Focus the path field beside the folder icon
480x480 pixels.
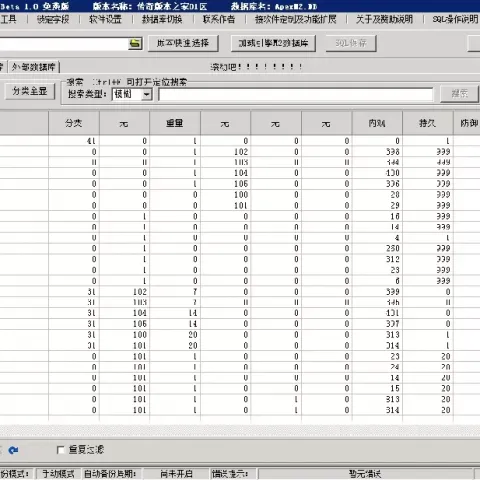(x=63, y=44)
